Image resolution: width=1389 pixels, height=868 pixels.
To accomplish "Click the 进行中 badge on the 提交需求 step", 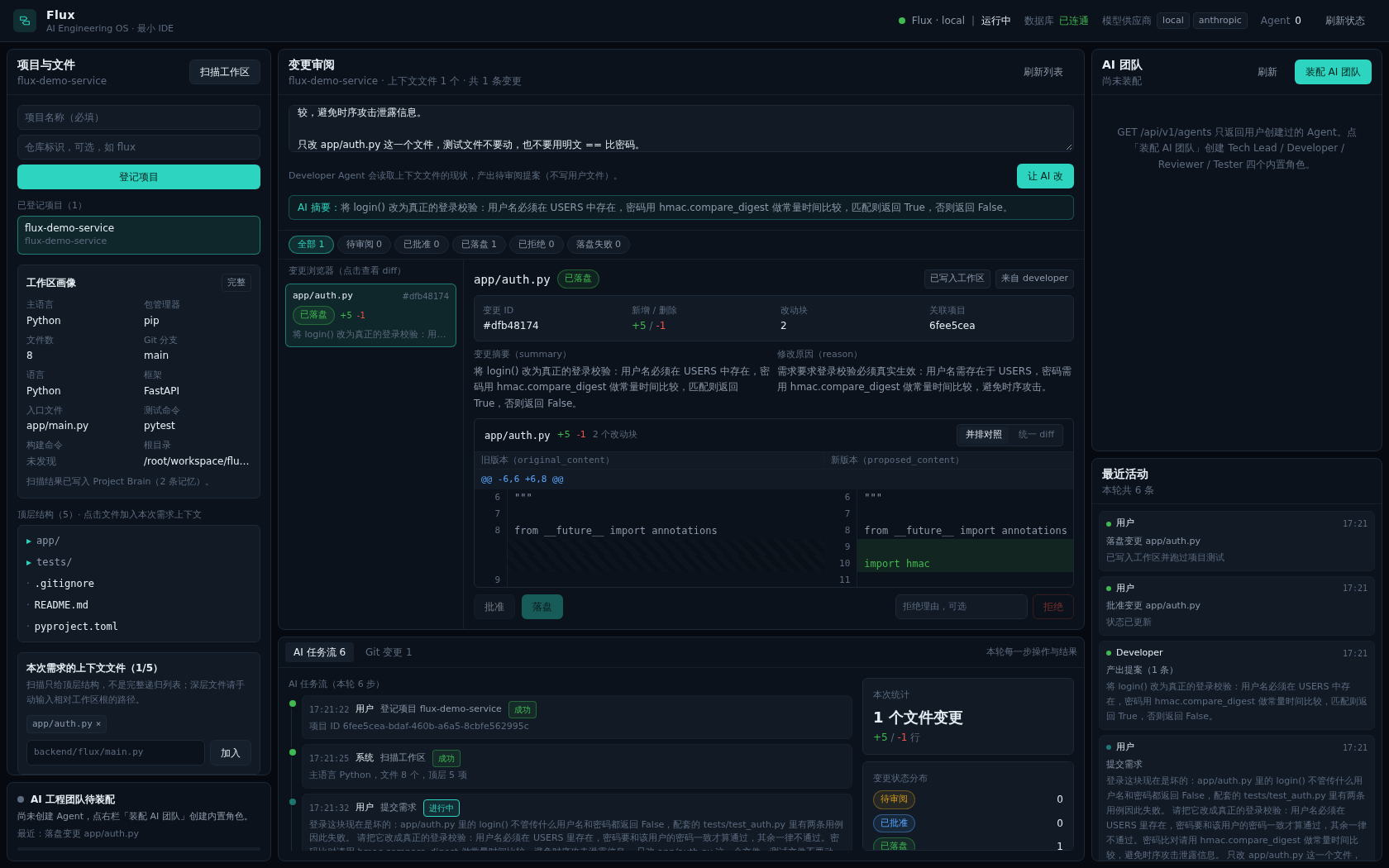I will coord(442,808).
